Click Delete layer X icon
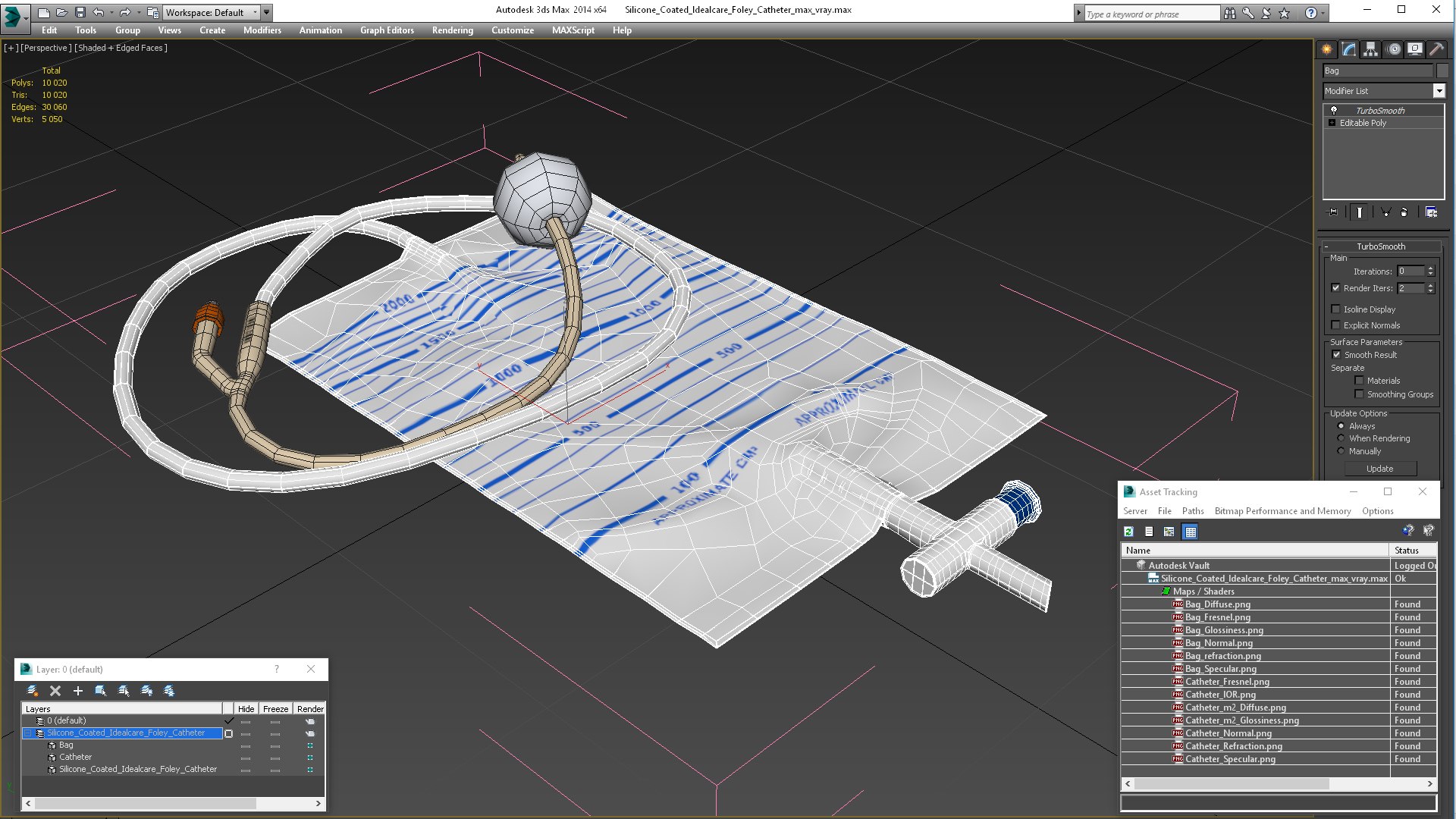Screen dimensions: 1456x819 55,691
